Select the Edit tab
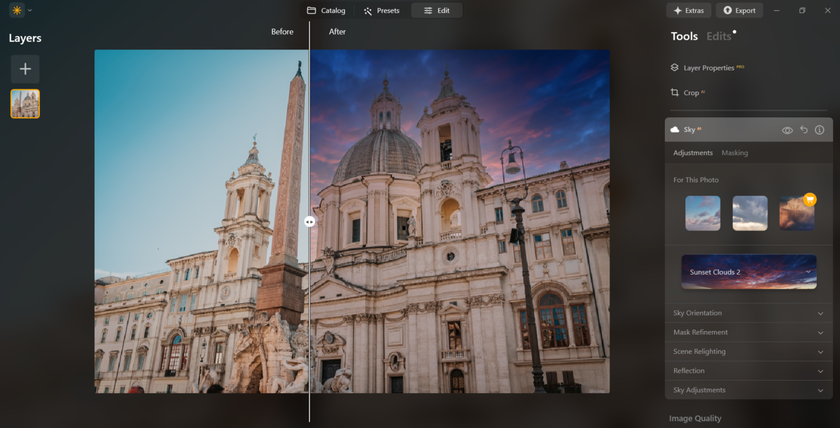Viewport: 840px width, 428px height. coord(437,10)
